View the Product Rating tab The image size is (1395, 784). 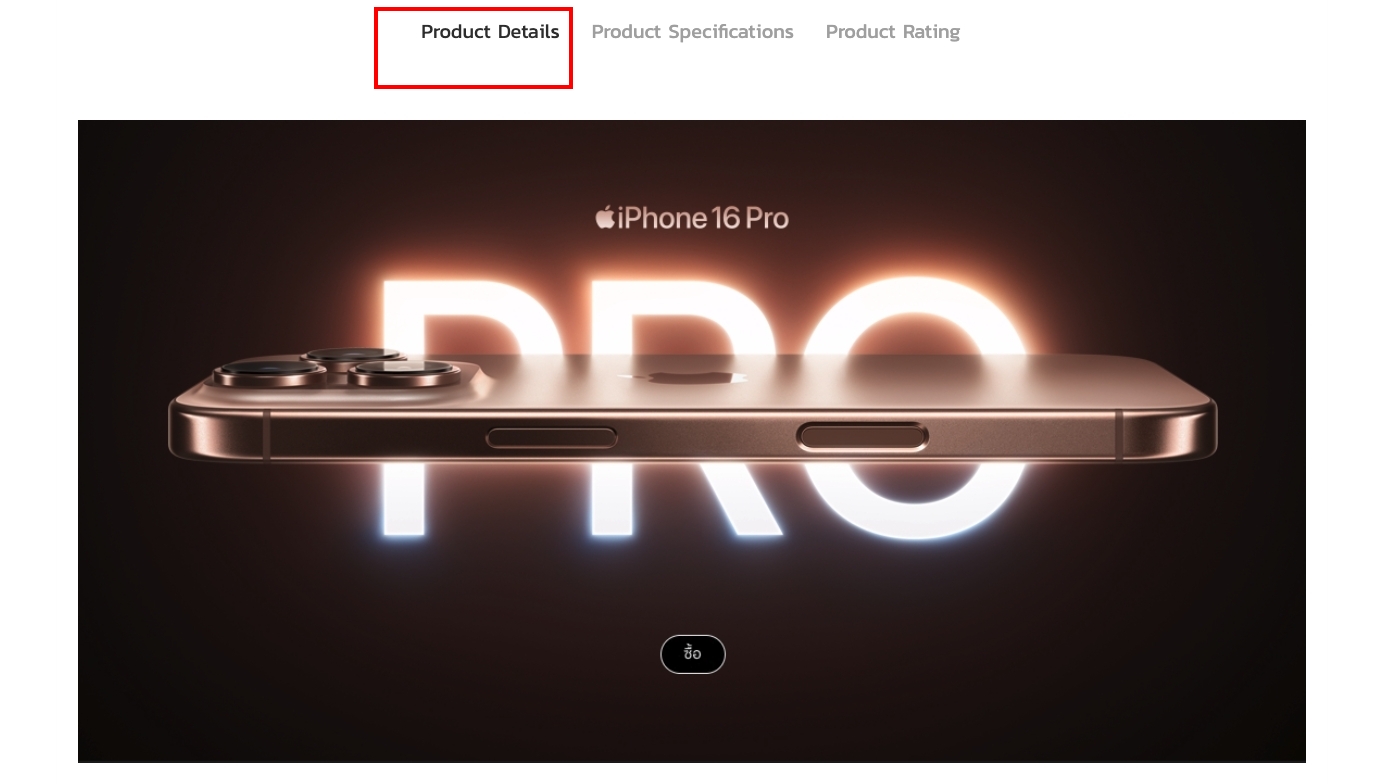[892, 32]
